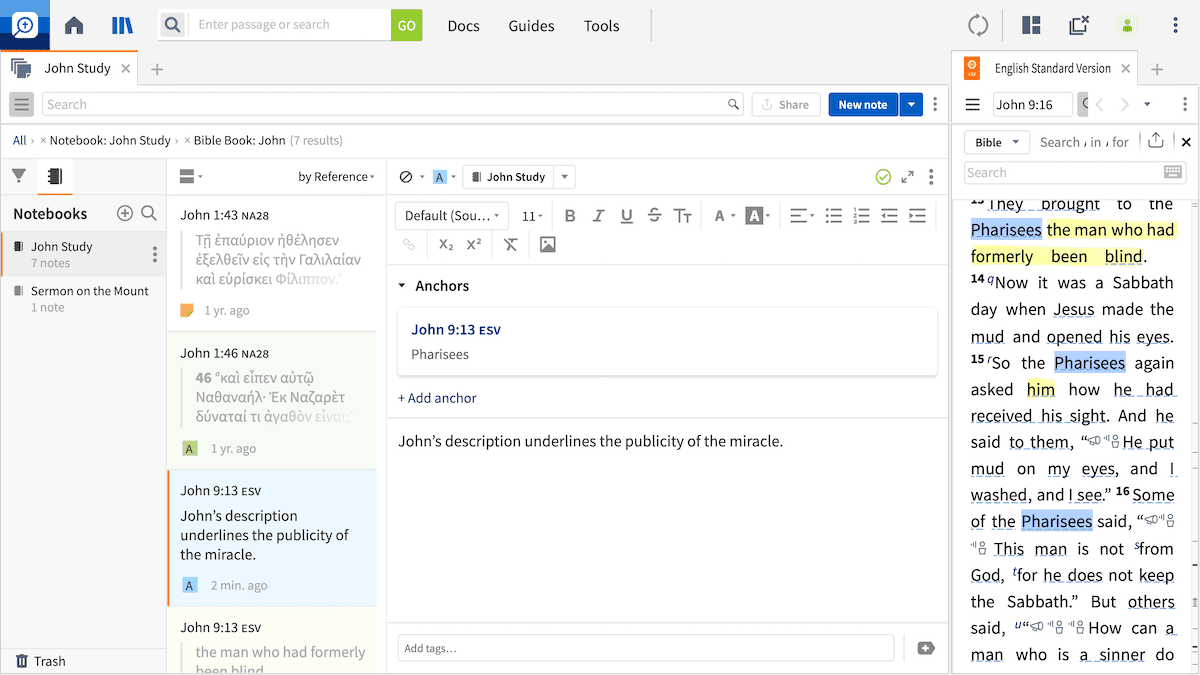Image resolution: width=1200 pixels, height=675 pixels.
Task: Expand the note editor to full size
Action: (907, 177)
